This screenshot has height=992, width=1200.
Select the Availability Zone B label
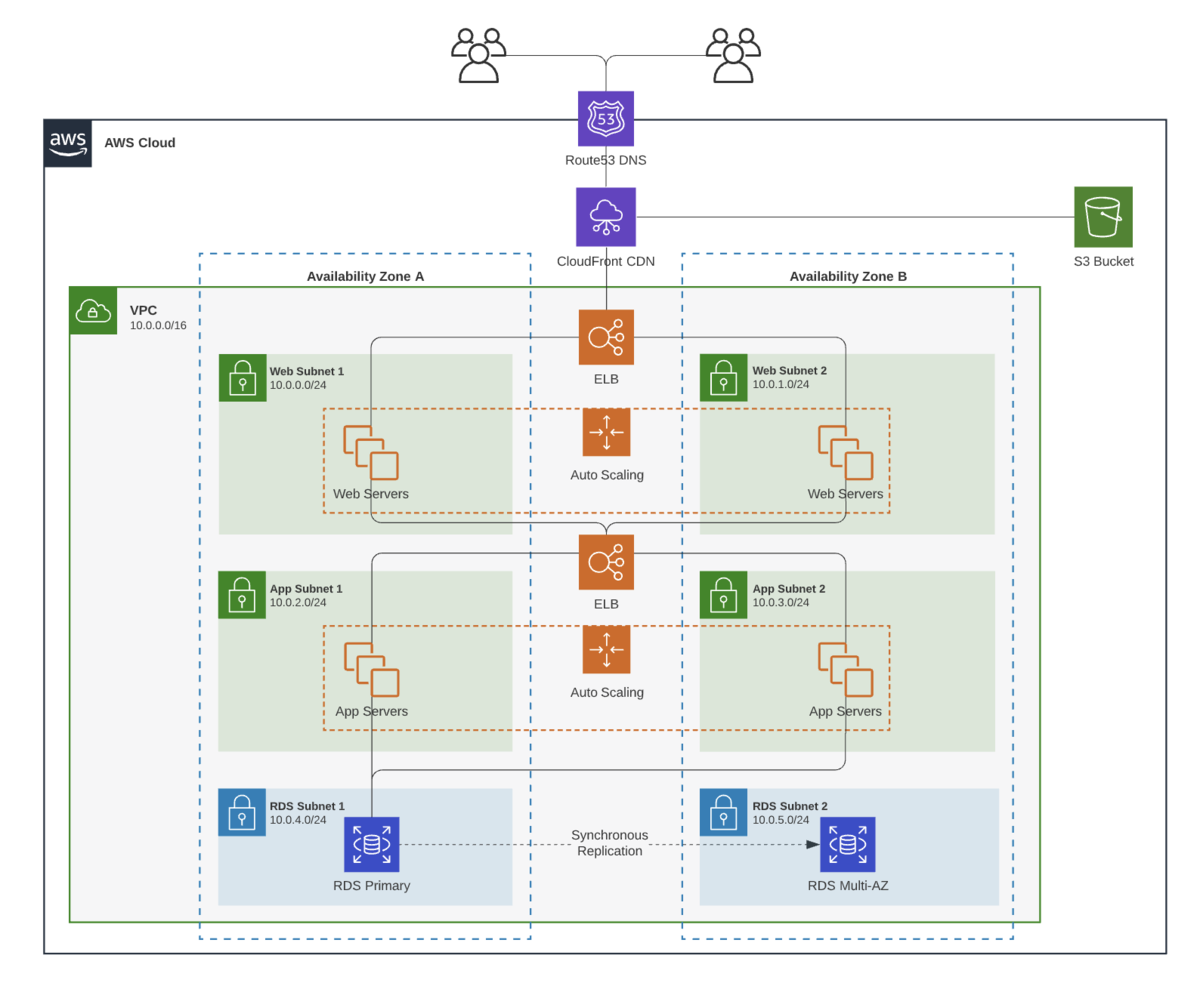848,277
